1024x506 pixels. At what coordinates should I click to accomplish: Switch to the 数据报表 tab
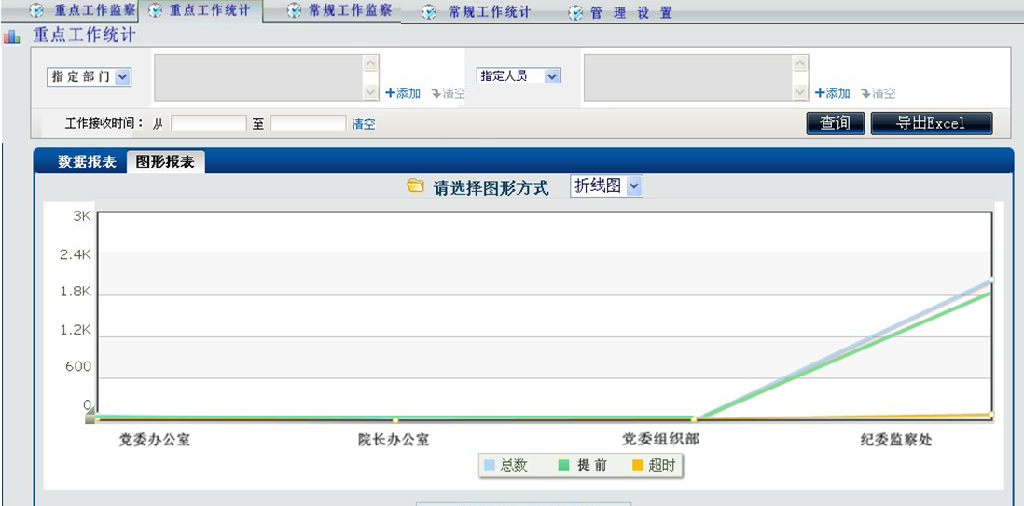pos(86,162)
